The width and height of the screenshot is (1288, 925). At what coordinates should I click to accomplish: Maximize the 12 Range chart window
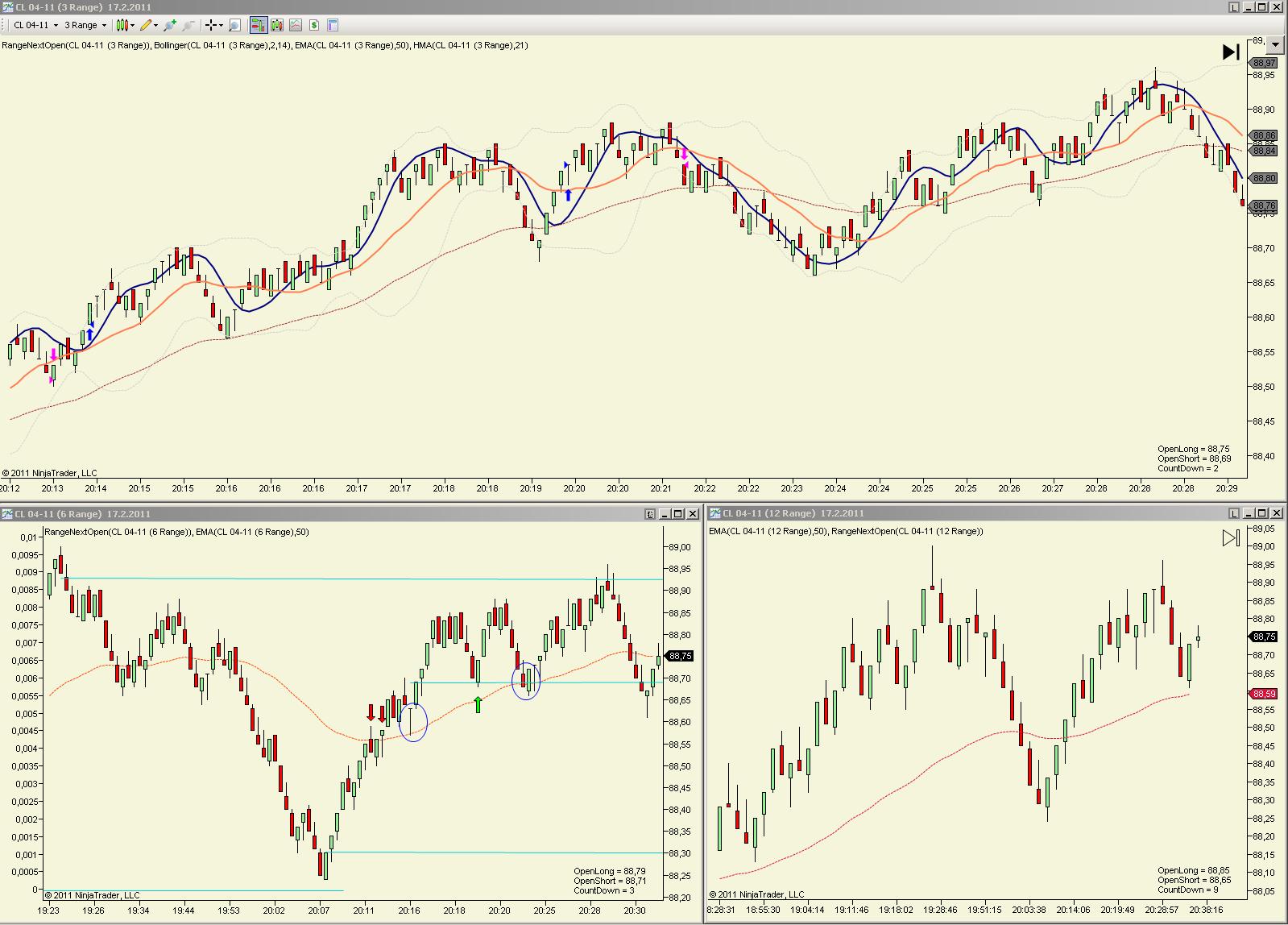pyautogui.click(x=1262, y=513)
